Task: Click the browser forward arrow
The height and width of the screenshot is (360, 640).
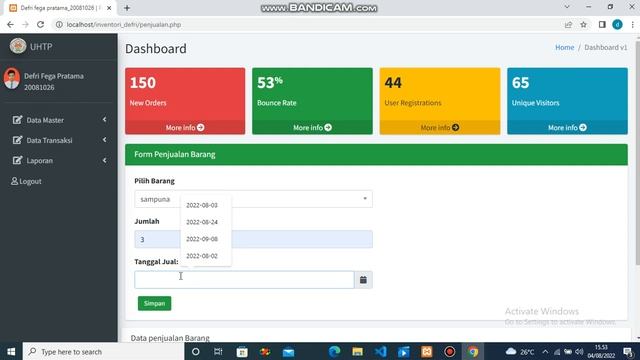Action: point(25,24)
